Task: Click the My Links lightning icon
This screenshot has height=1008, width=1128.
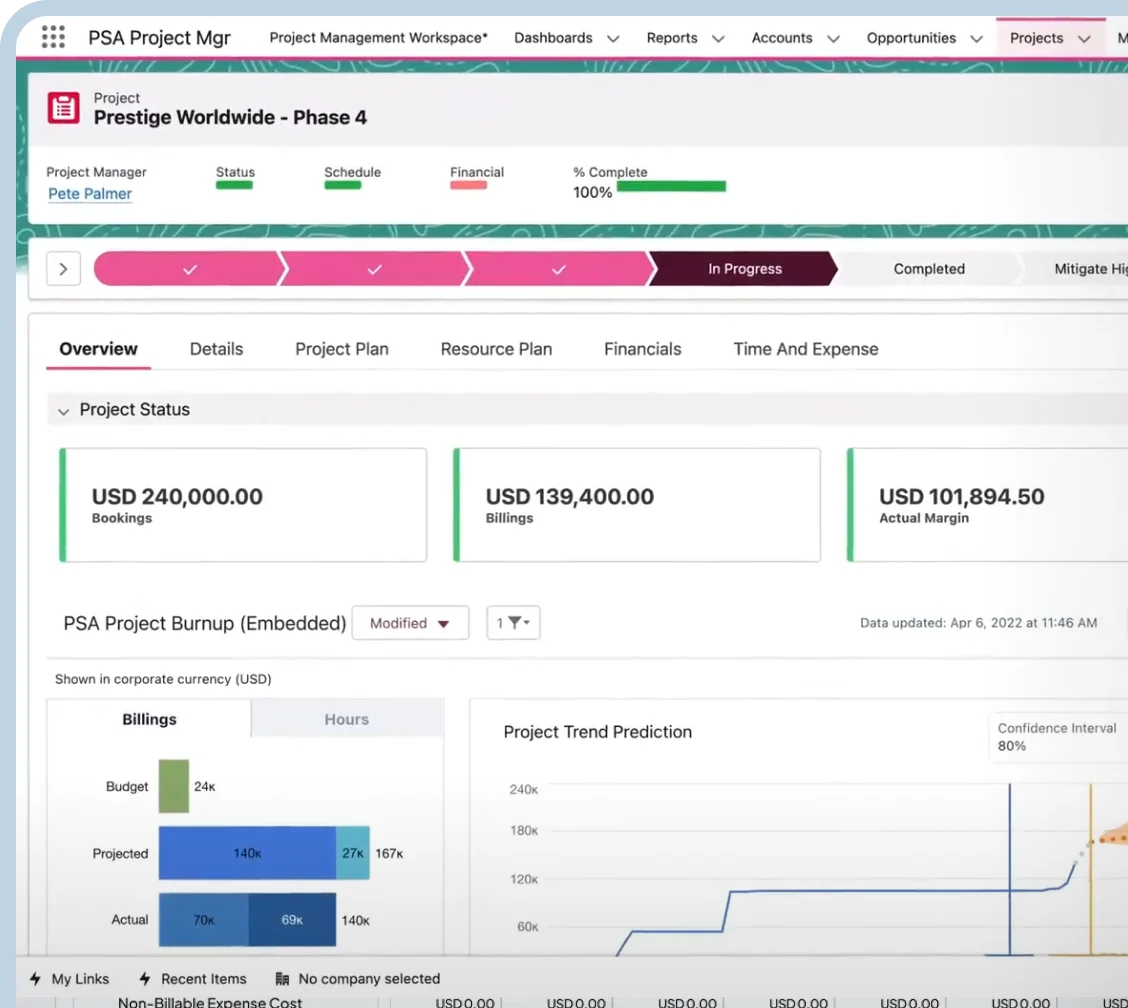Action: coord(36,979)
